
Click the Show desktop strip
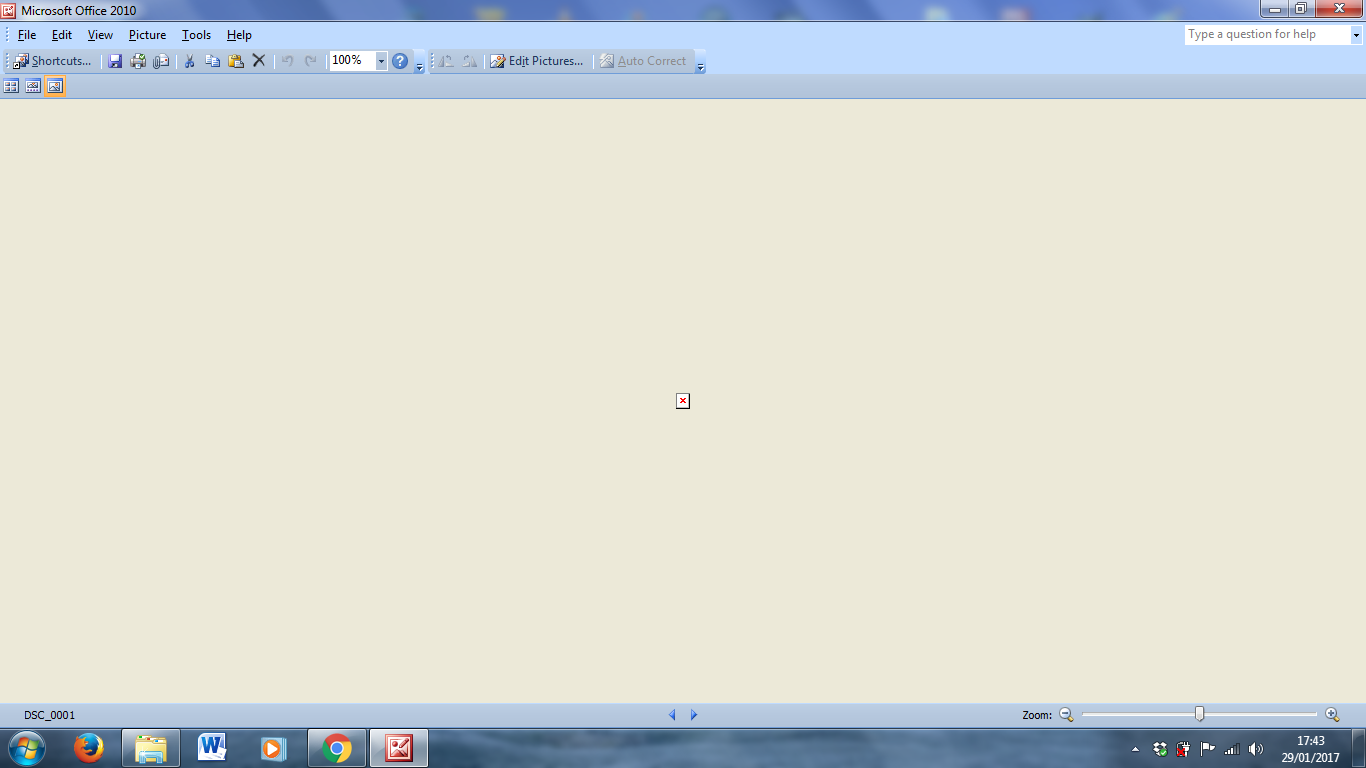[x=1359, y=748]
